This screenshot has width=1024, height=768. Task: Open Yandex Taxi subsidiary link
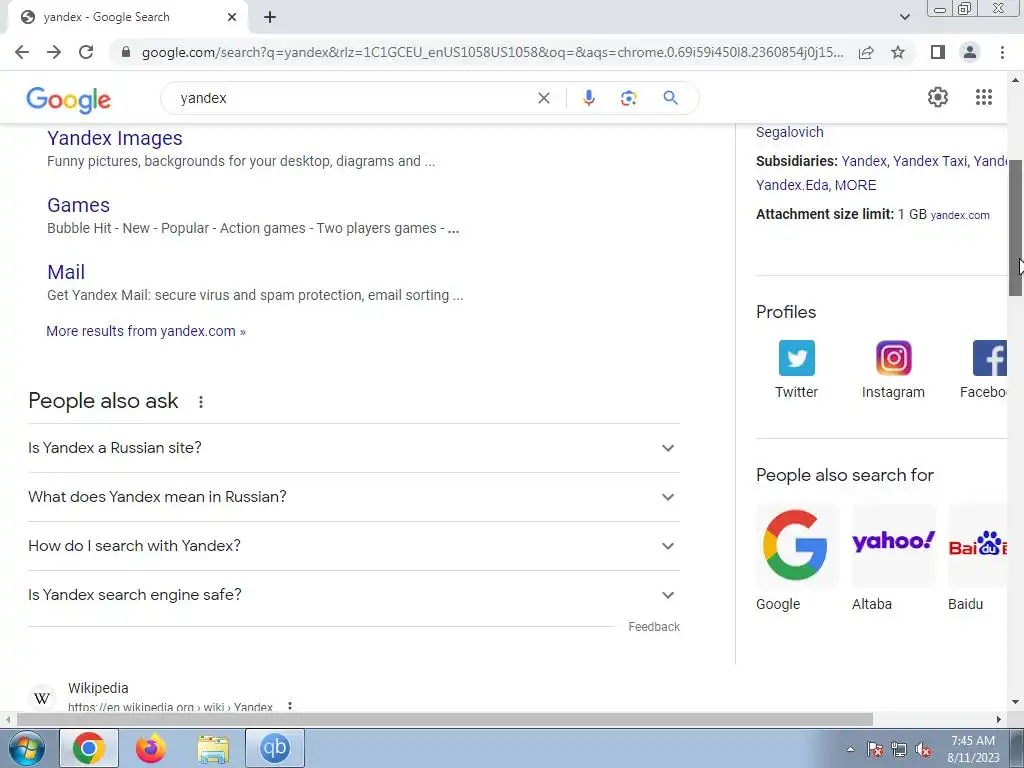pyautogui.click(x=930, y=161)
